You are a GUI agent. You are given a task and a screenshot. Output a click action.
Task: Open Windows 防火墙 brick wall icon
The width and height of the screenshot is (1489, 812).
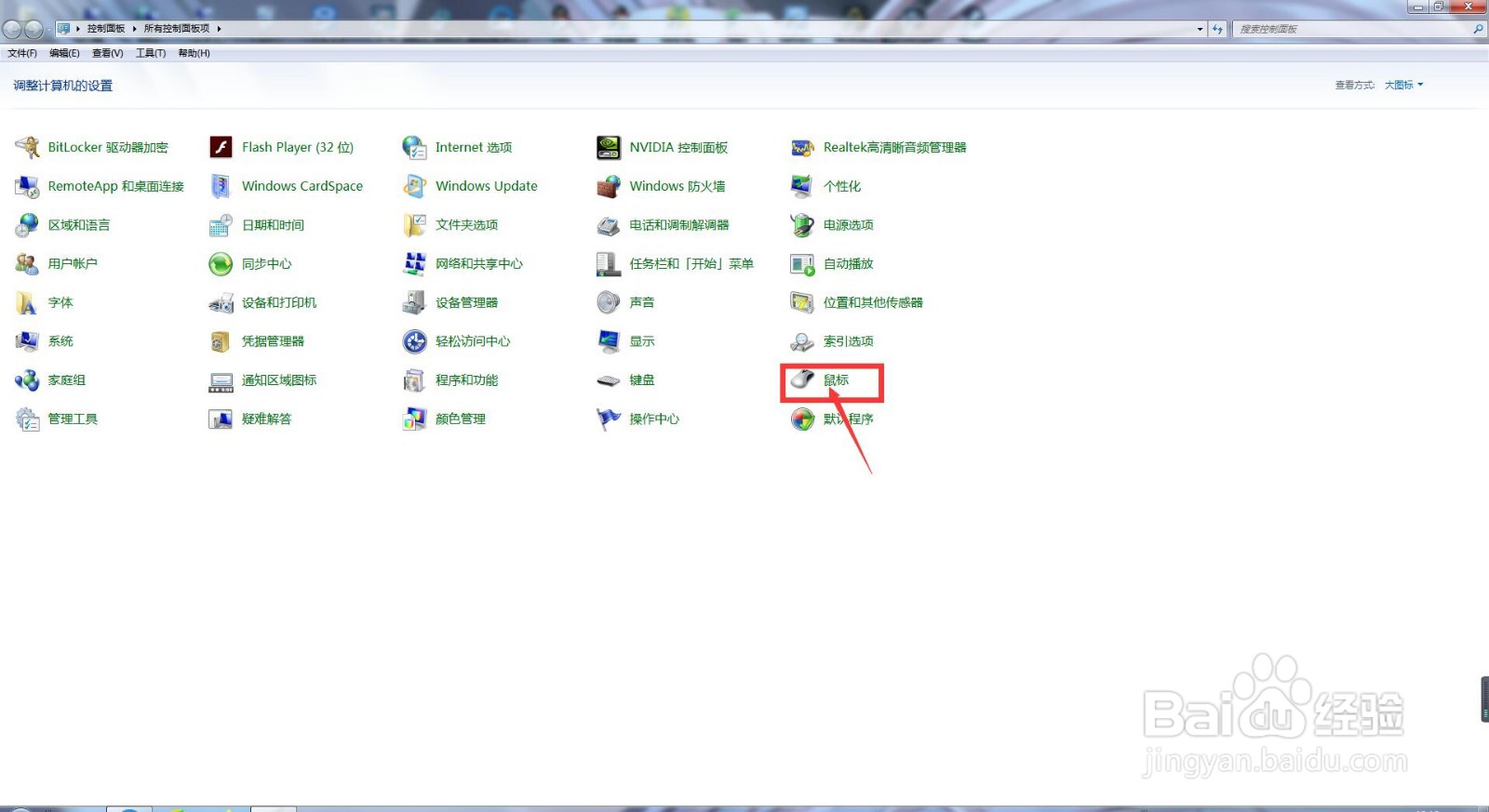pyautogui.click(x=609, y=186)
